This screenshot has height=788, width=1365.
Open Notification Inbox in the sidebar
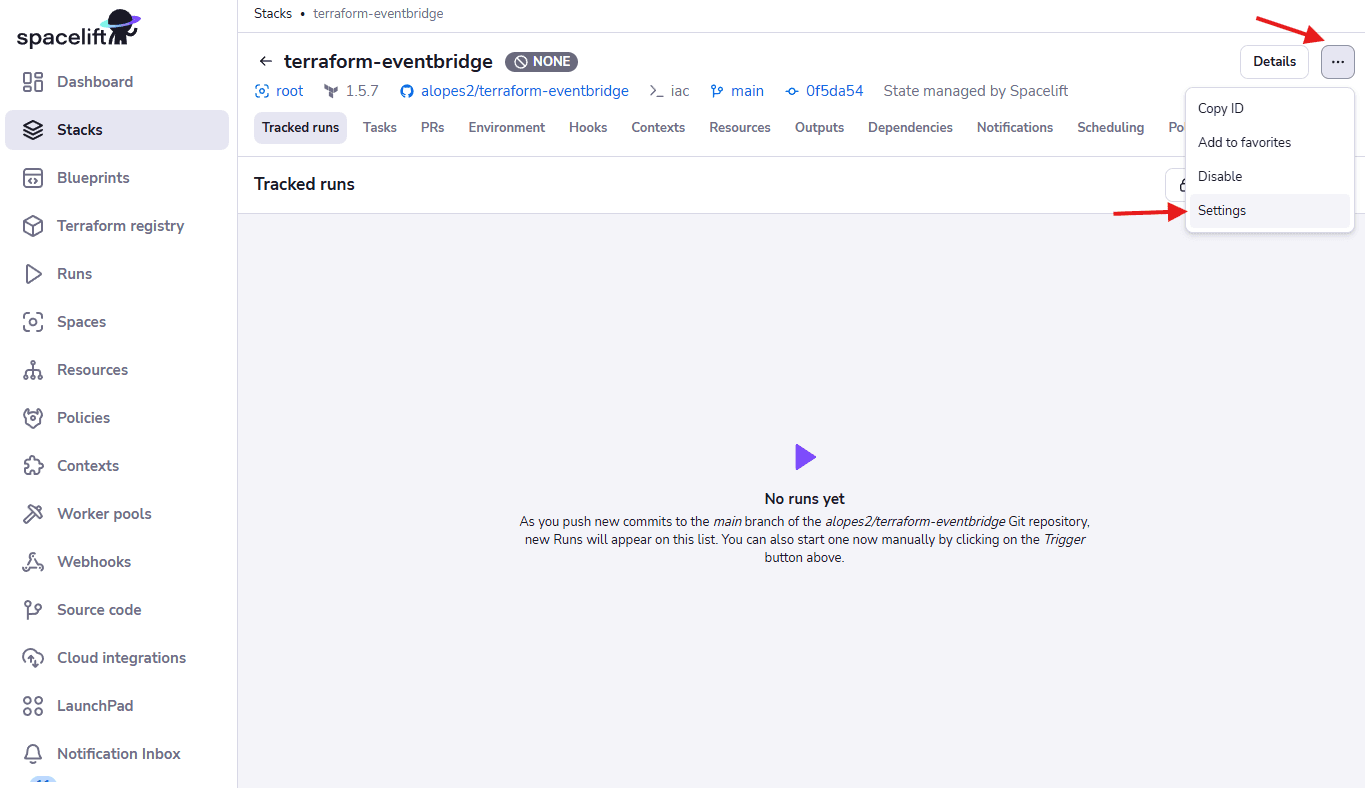pyautogui.click(x=117, y=754)
